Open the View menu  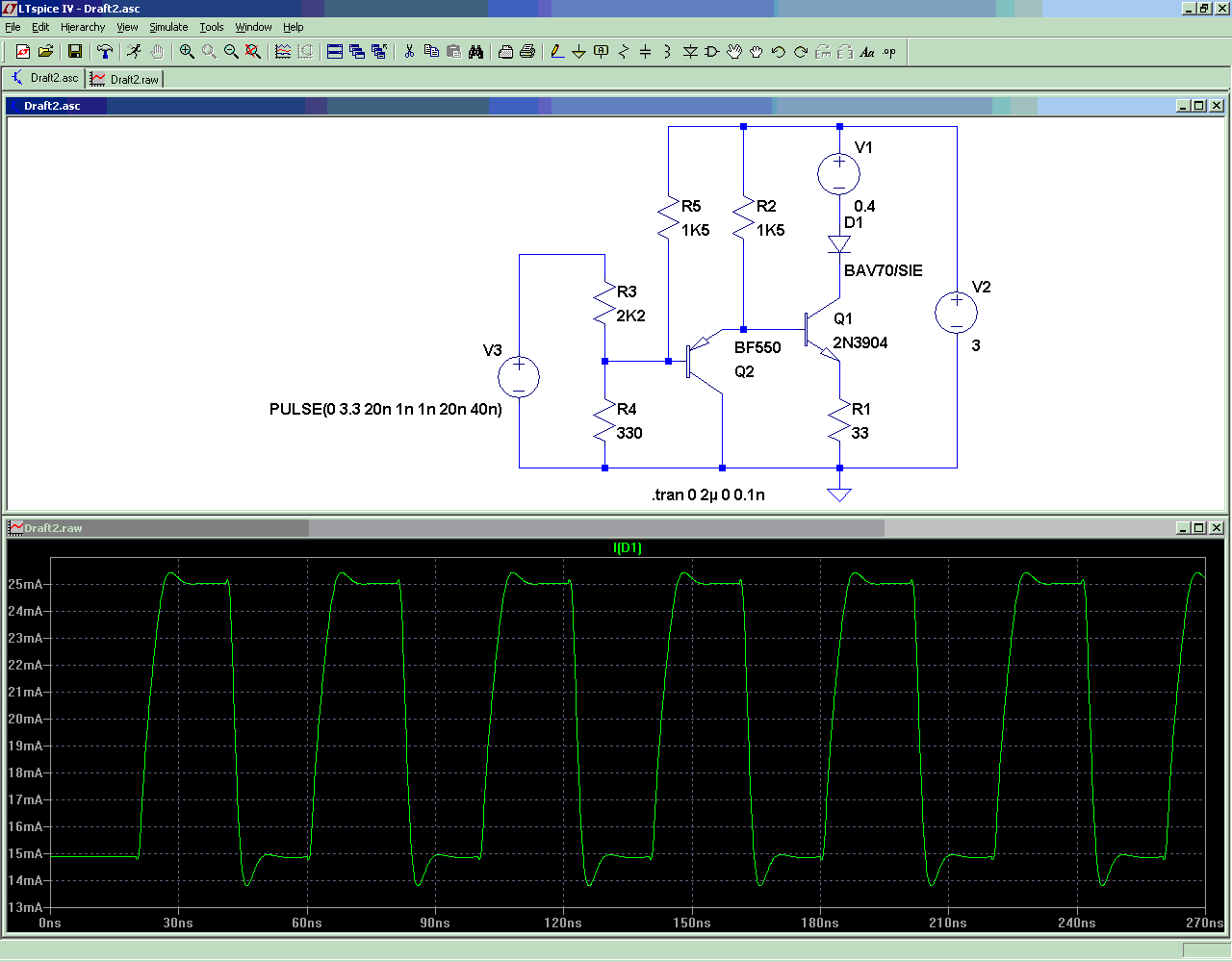127,27
